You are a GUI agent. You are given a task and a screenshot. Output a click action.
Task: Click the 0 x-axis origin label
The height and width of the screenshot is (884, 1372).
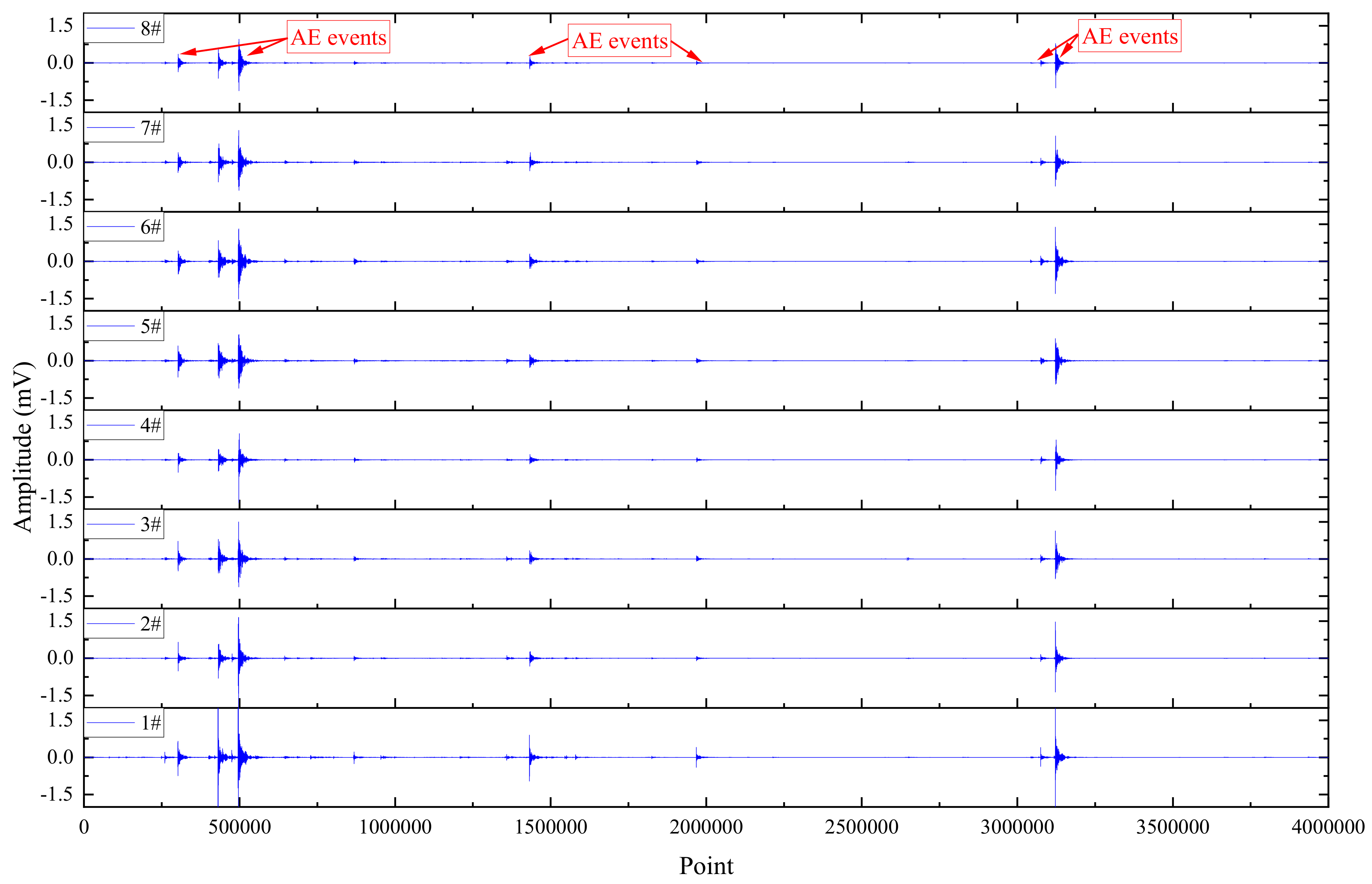(84, 827)
